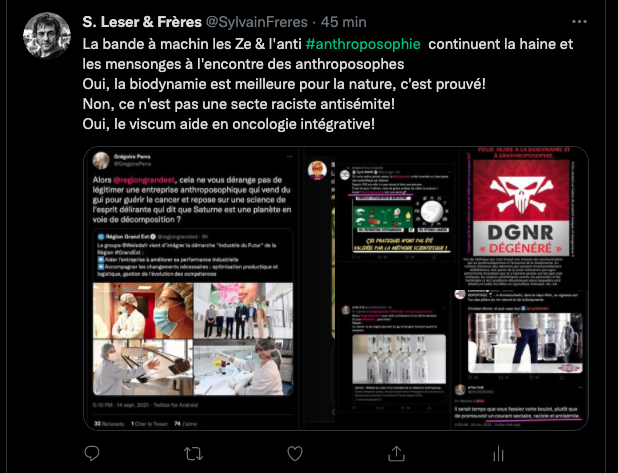Open the share upload icon
This screenshot has height=473, width=618.
(x=396, y=453)
